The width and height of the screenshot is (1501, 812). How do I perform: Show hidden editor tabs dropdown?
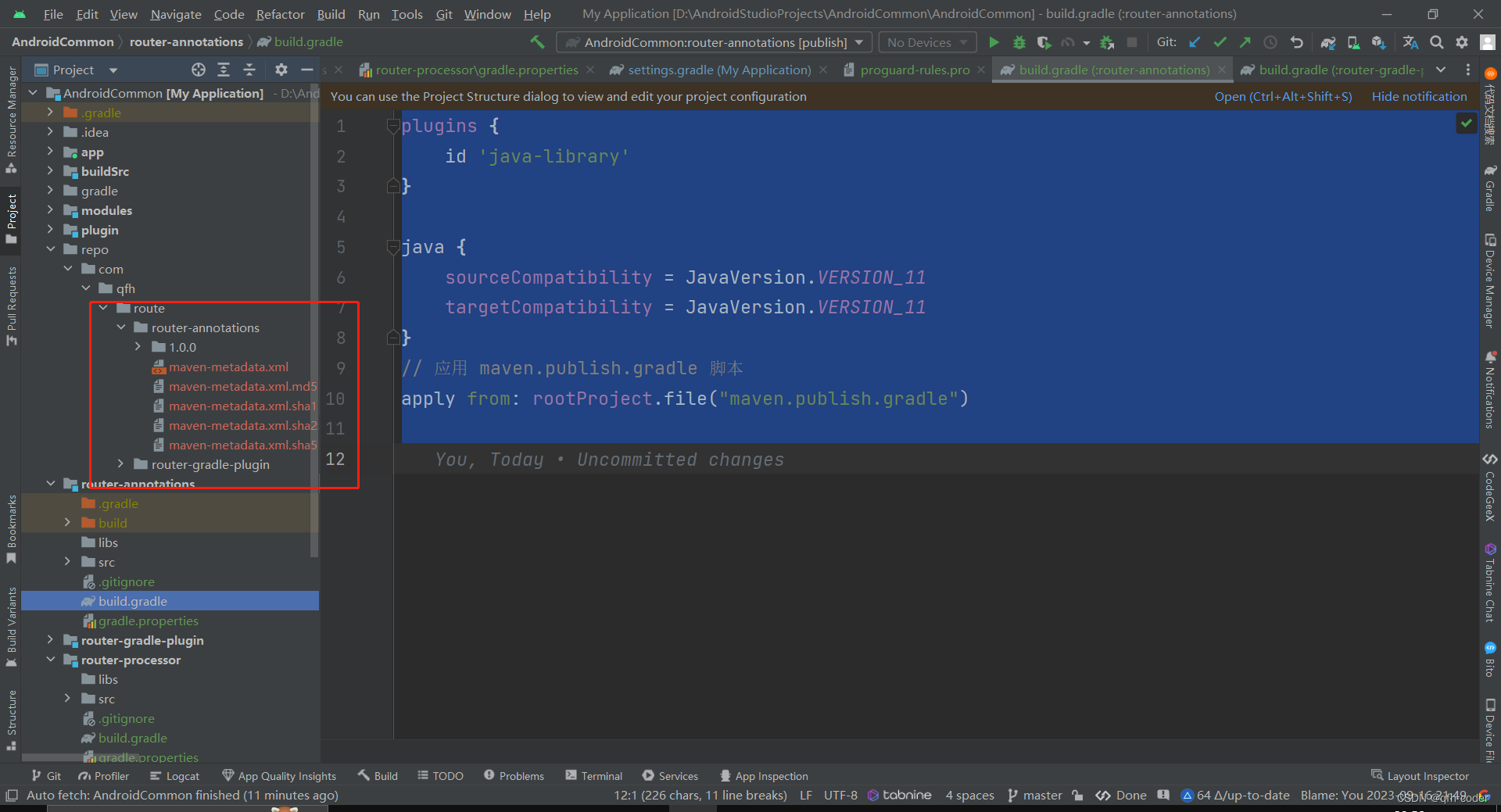[1441, 70]
